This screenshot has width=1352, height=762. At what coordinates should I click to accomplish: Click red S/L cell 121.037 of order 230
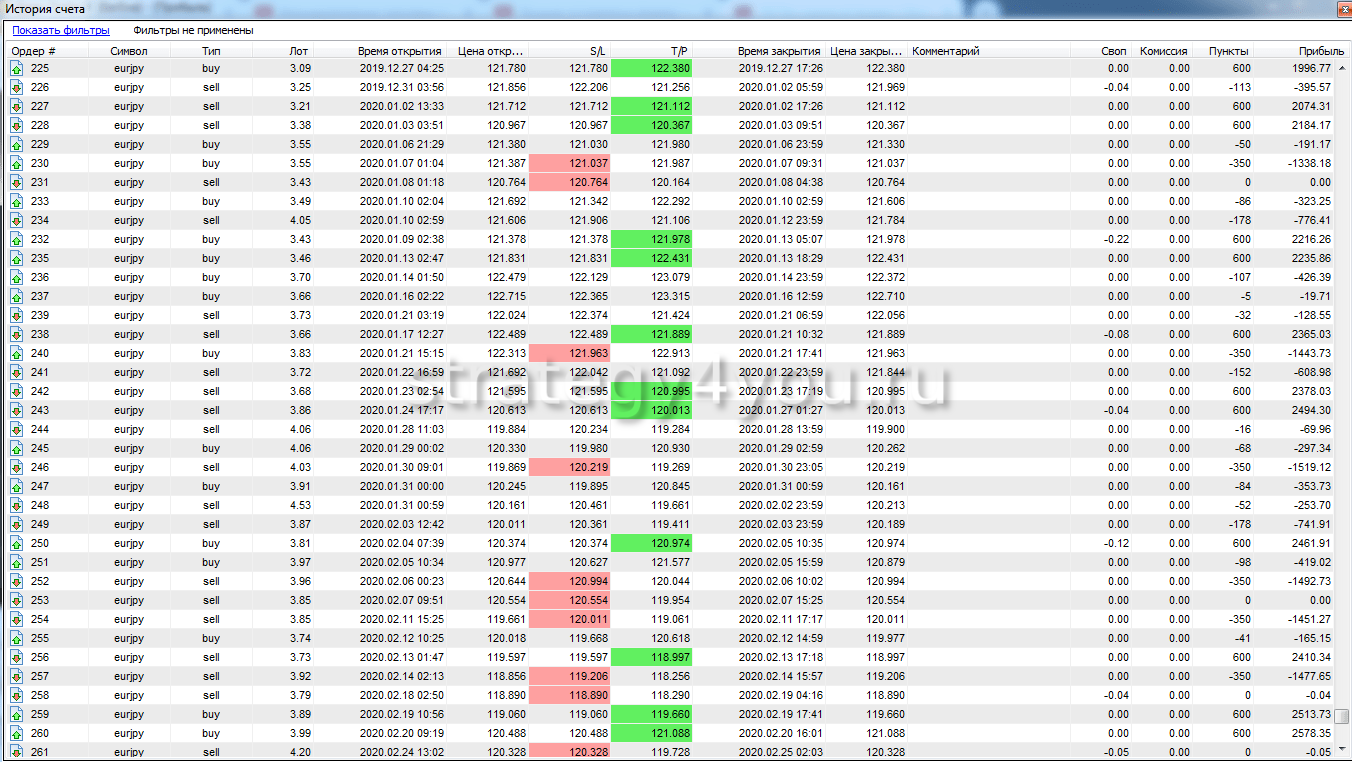[x=569, y=163]
